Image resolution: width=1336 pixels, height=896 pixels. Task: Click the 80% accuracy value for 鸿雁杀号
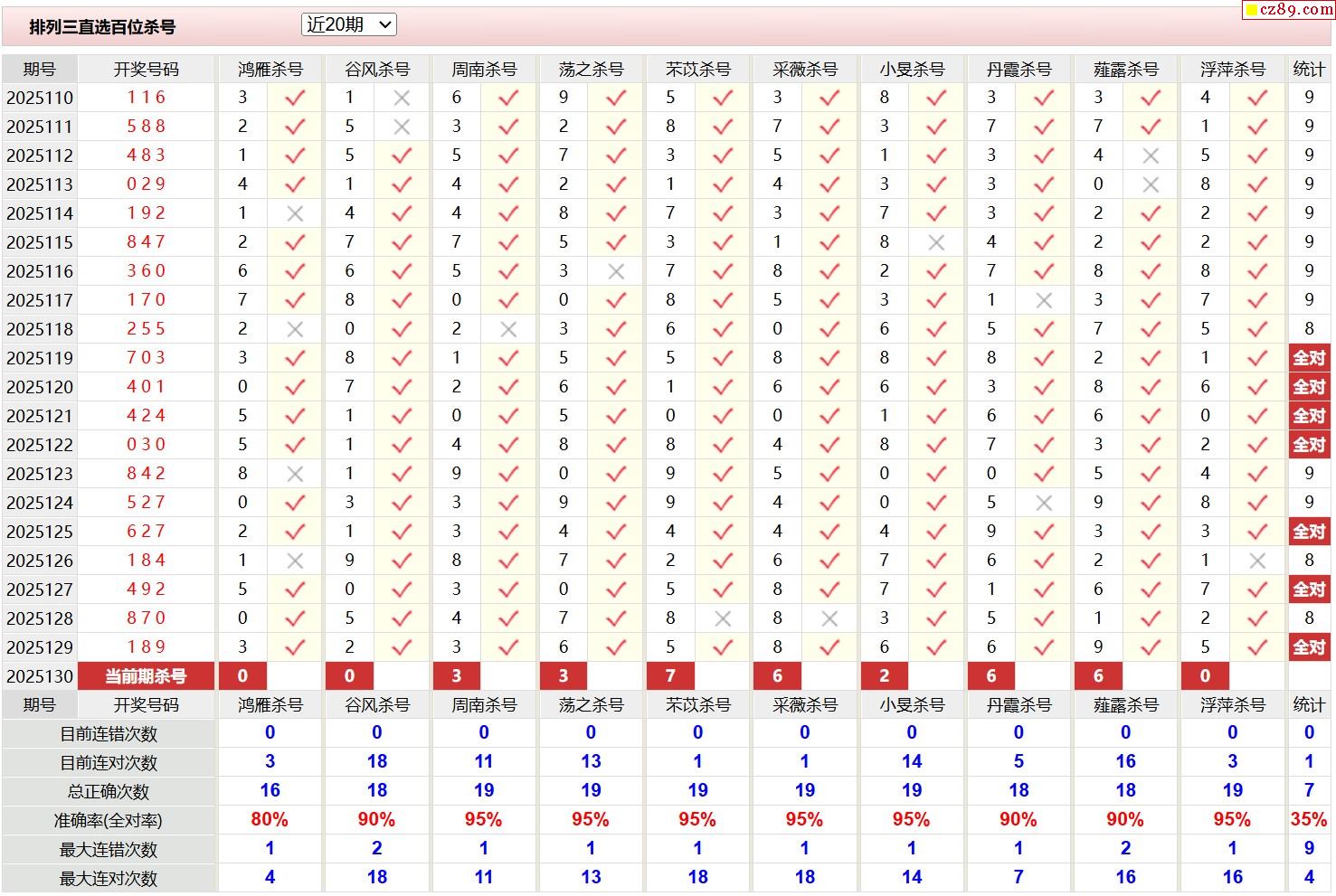tap(270, 820)
